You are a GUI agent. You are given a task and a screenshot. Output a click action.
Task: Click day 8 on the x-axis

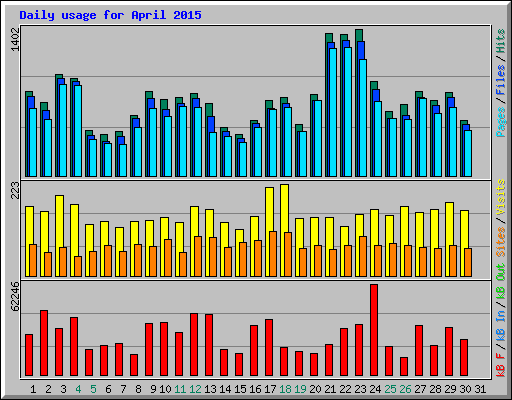pyautogui.click(x=138, y=389)
